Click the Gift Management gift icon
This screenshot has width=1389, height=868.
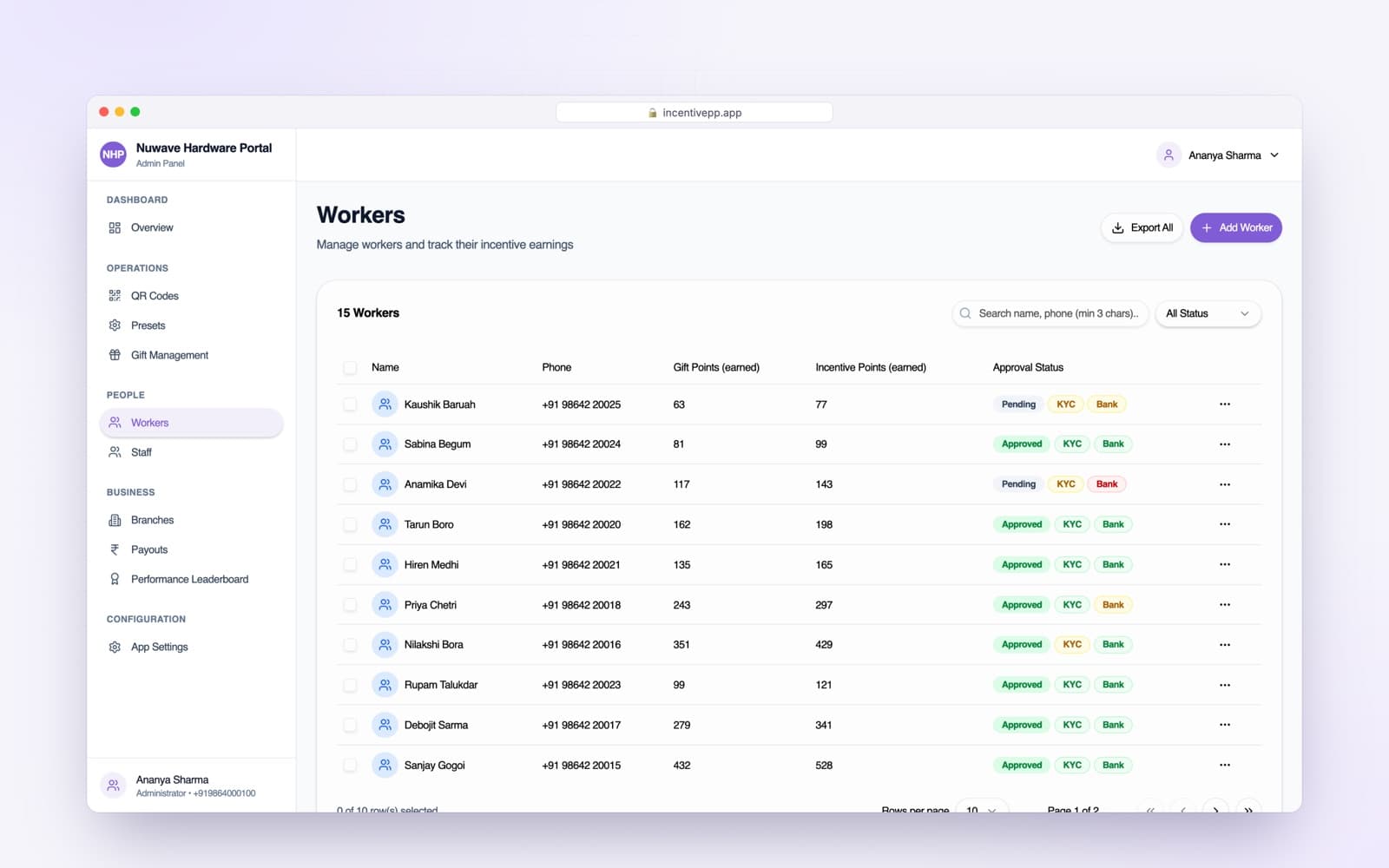click(115, 355)
